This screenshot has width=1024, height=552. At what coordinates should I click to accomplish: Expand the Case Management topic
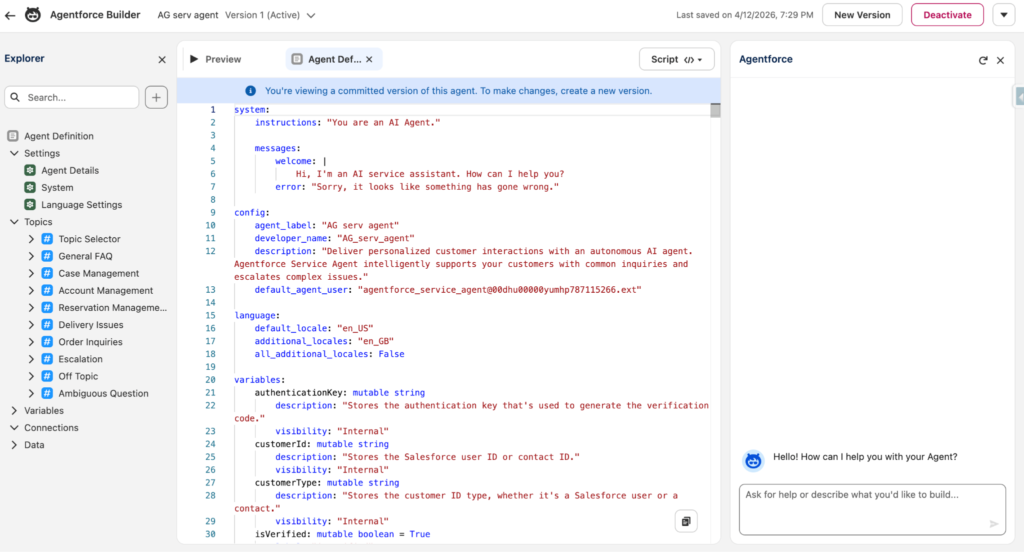pos(32,274)
